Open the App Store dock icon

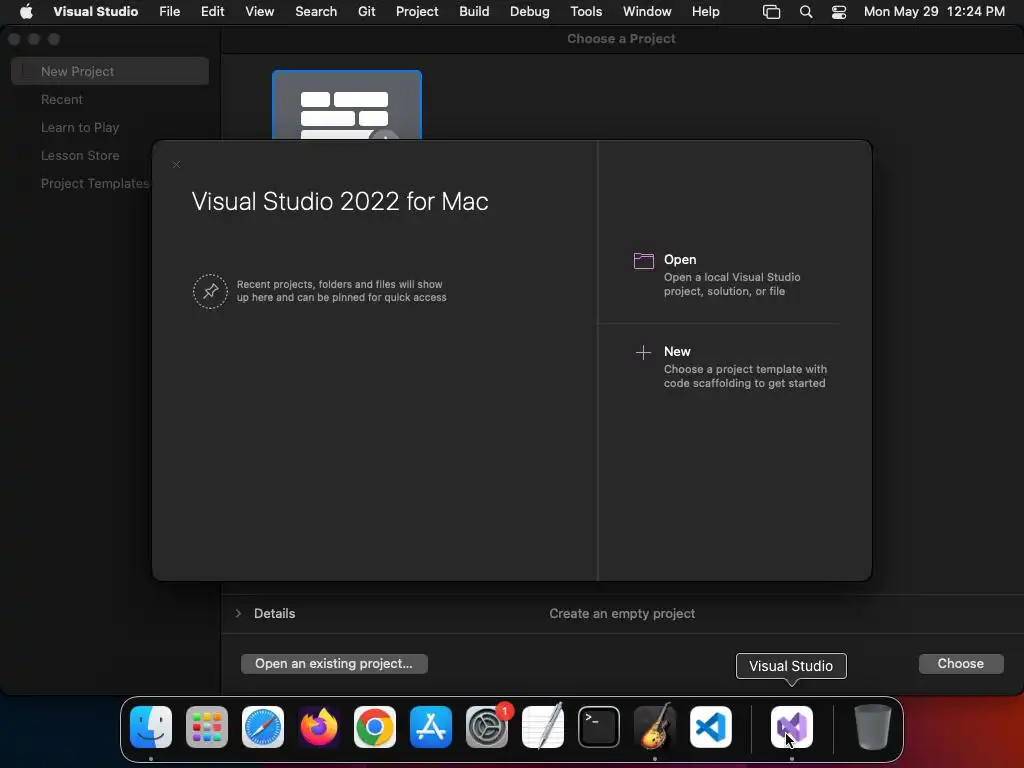[x=431, y=727]
